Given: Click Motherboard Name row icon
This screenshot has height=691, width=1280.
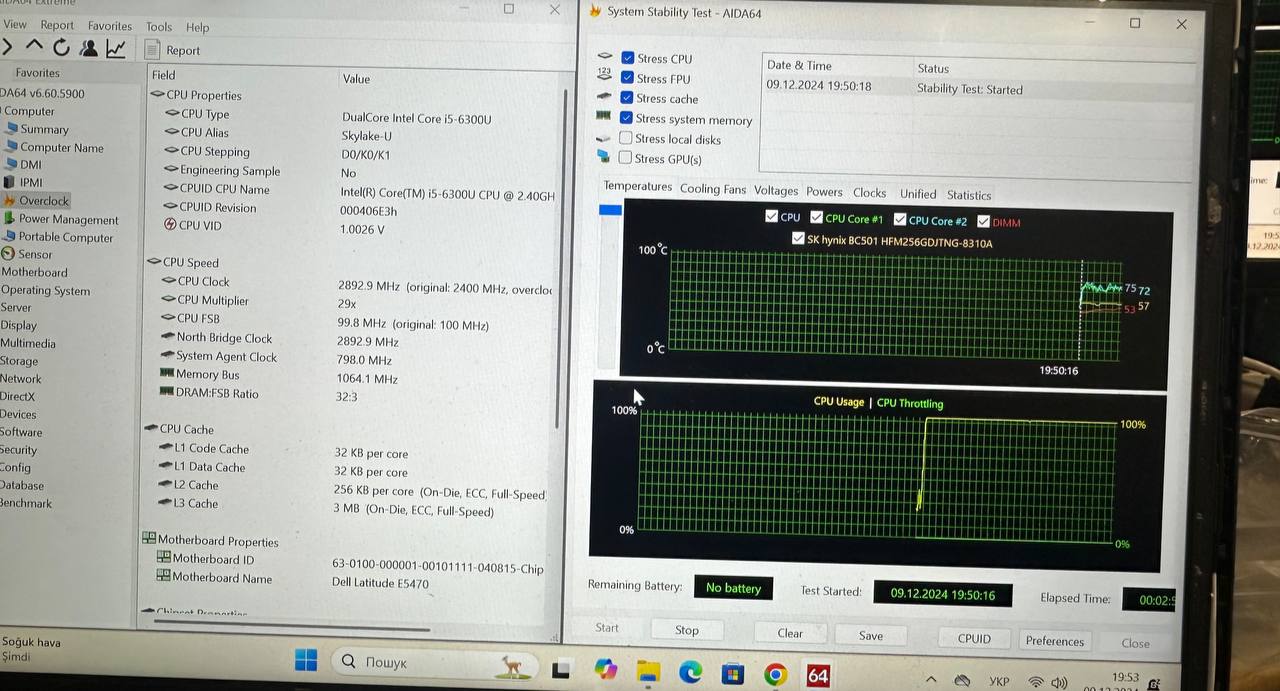Looking at the screenshot, I should click(164, 576).
